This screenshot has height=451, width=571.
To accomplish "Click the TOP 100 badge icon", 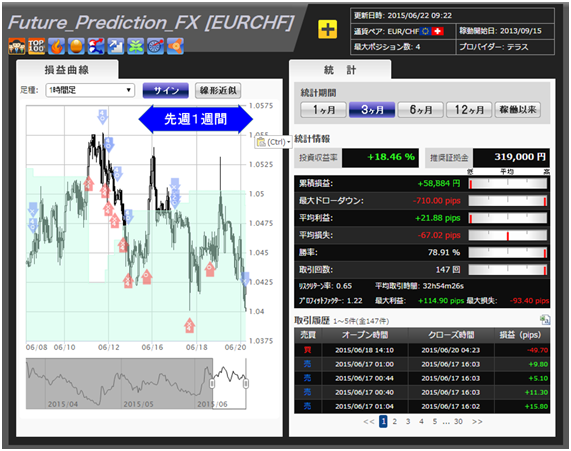I will [36, 46].
